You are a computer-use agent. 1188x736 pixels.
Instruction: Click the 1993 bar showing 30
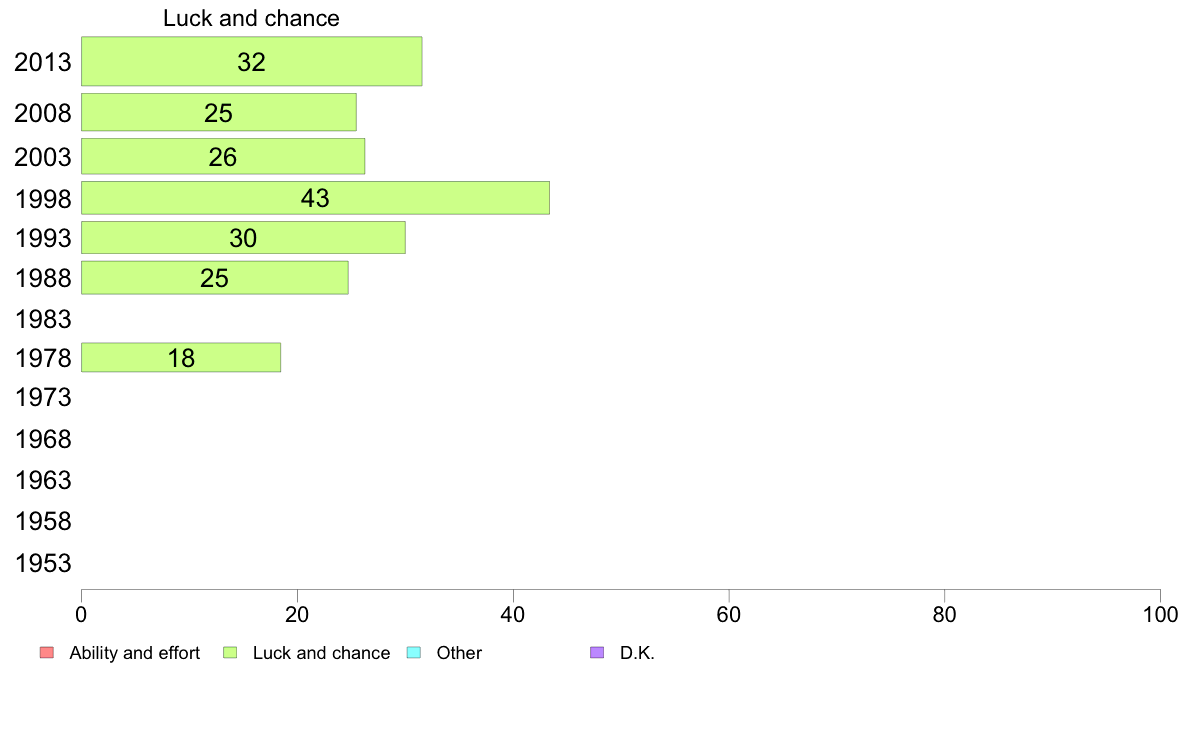243,238
